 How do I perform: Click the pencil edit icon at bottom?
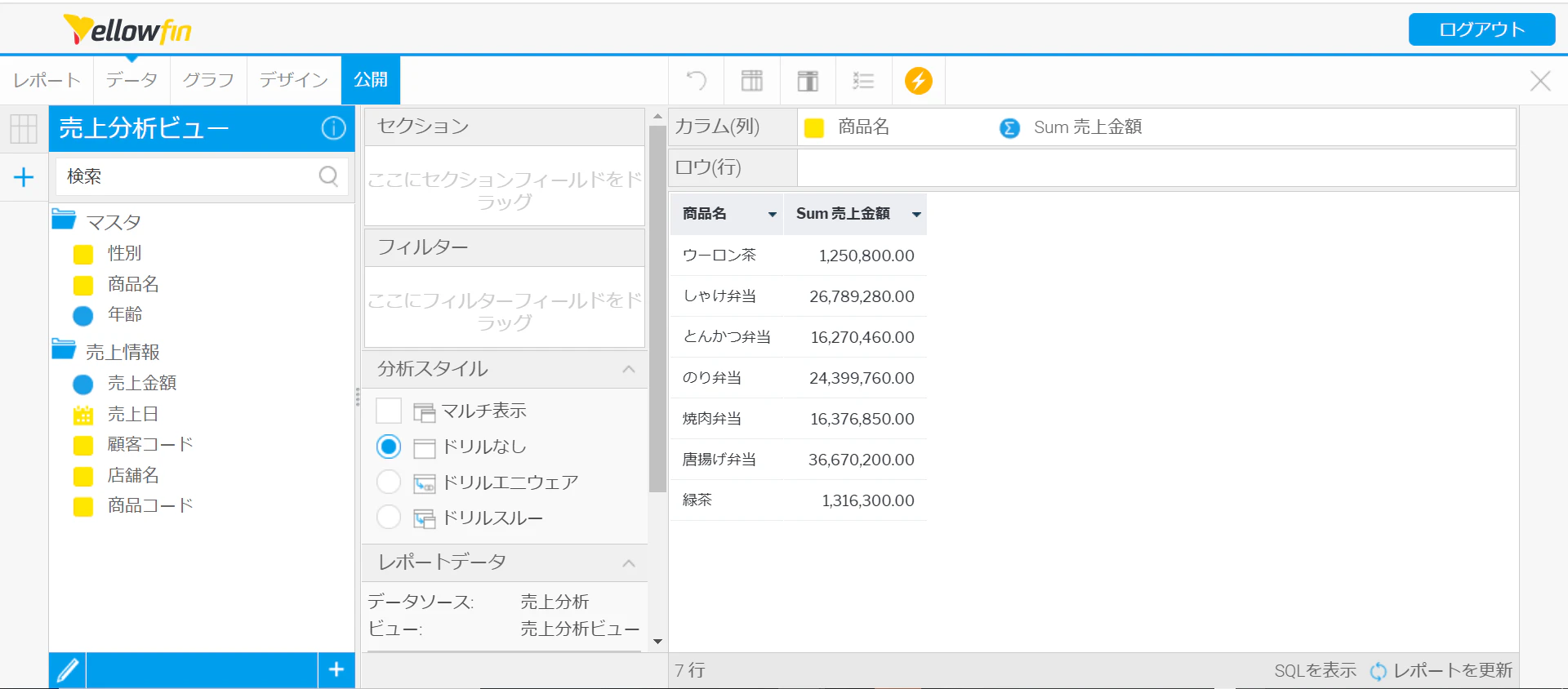(68, 670)
